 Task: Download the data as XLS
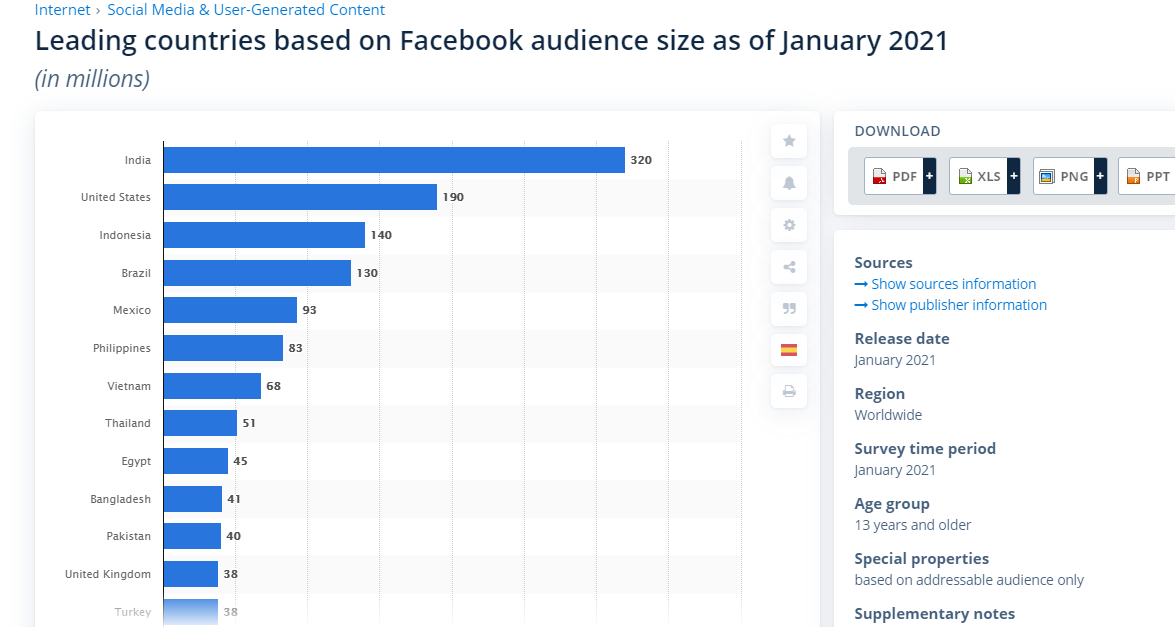pos(978,175)
